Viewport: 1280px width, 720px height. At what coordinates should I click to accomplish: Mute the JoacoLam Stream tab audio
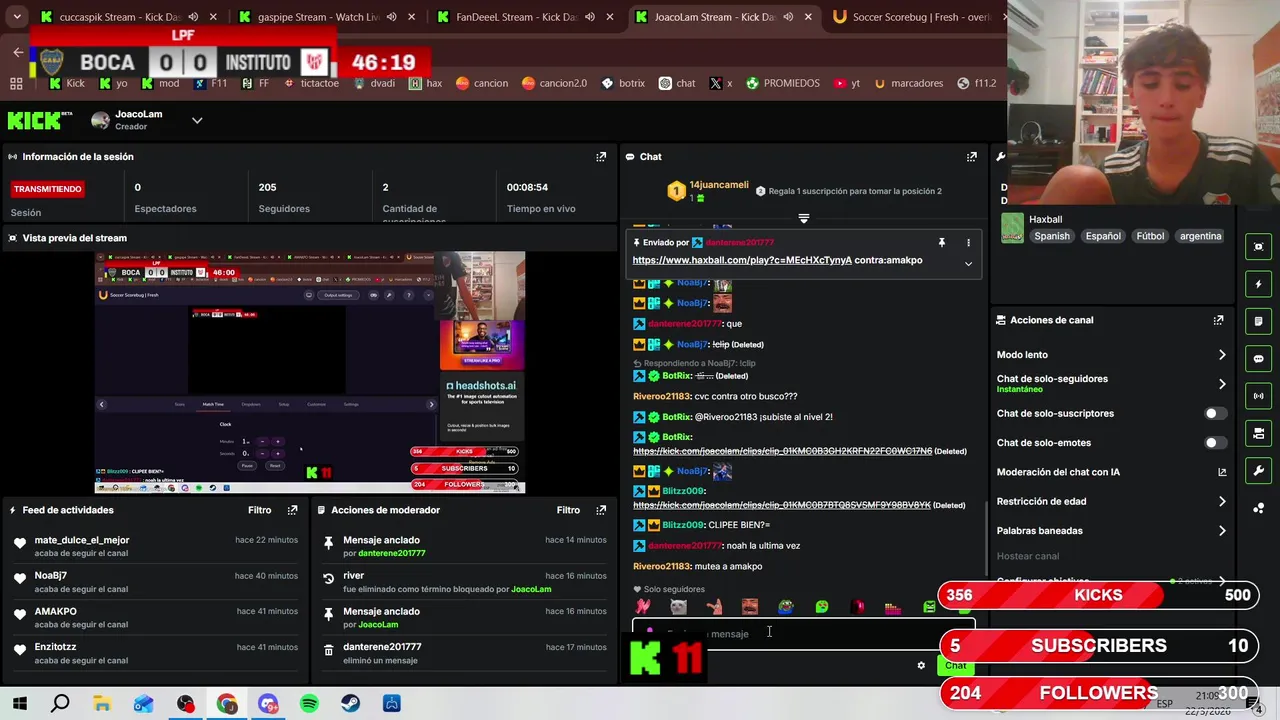click(x=787, y=17)
